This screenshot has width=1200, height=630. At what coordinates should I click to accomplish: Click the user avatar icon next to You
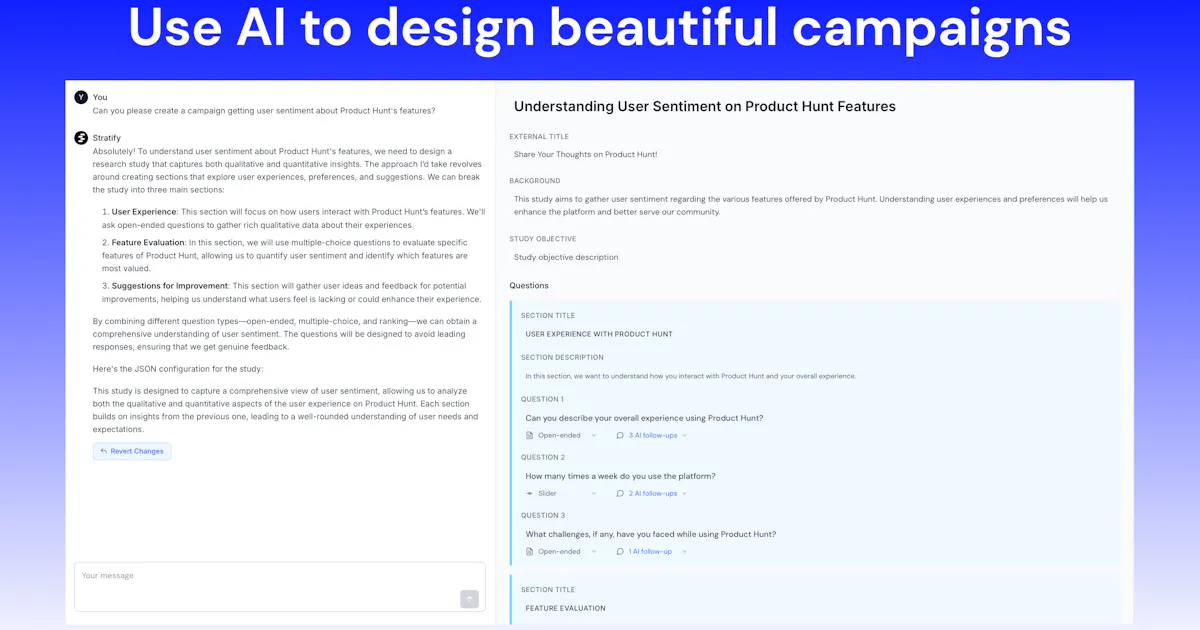point(81,97)
